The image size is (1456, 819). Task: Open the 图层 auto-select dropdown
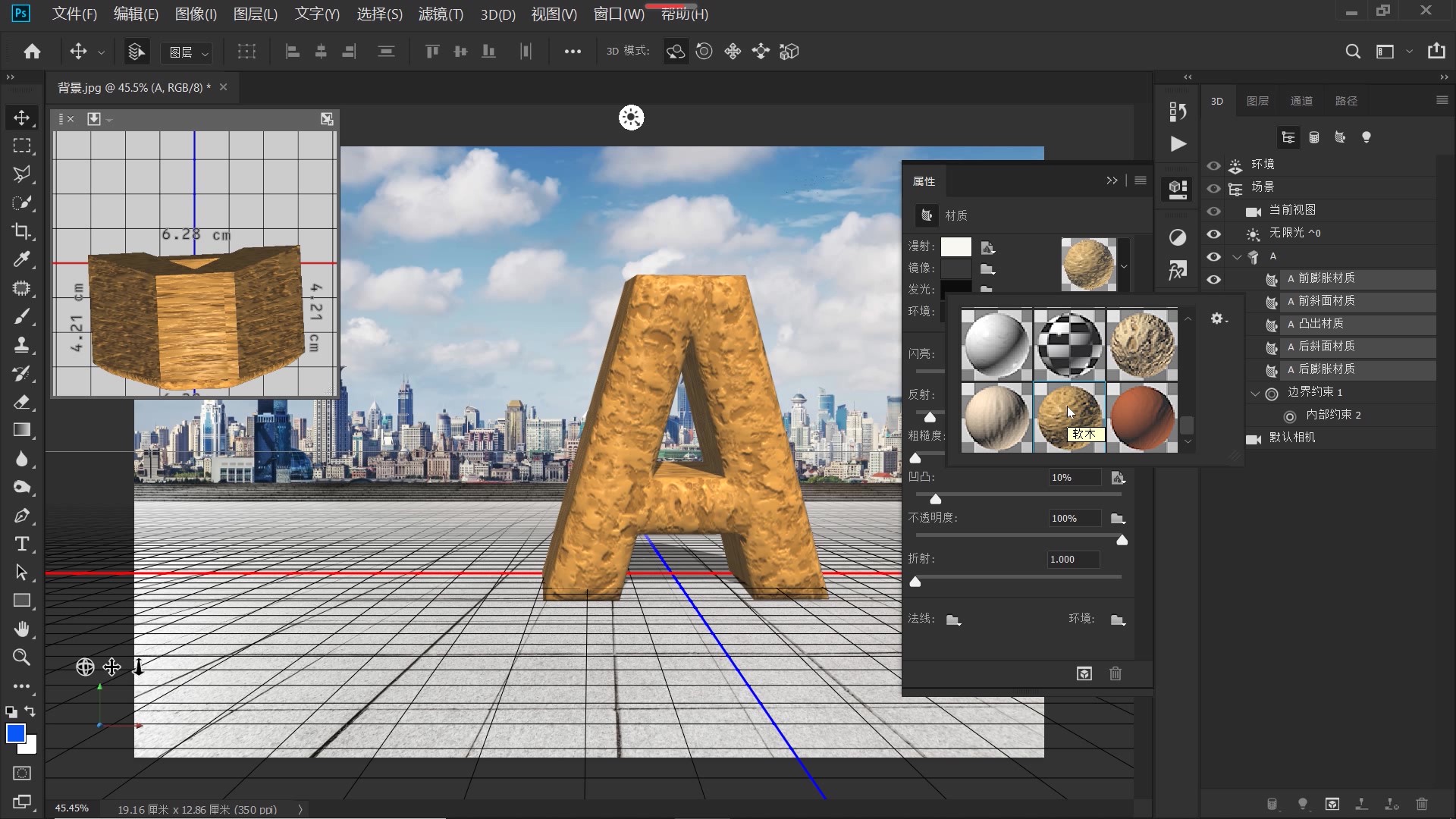coord(187,52)
